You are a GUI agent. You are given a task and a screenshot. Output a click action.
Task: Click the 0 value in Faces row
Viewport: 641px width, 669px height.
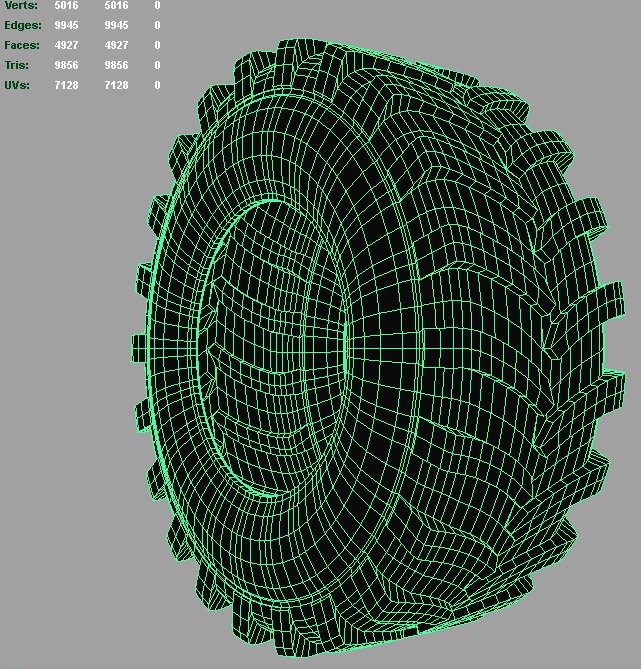157,45
